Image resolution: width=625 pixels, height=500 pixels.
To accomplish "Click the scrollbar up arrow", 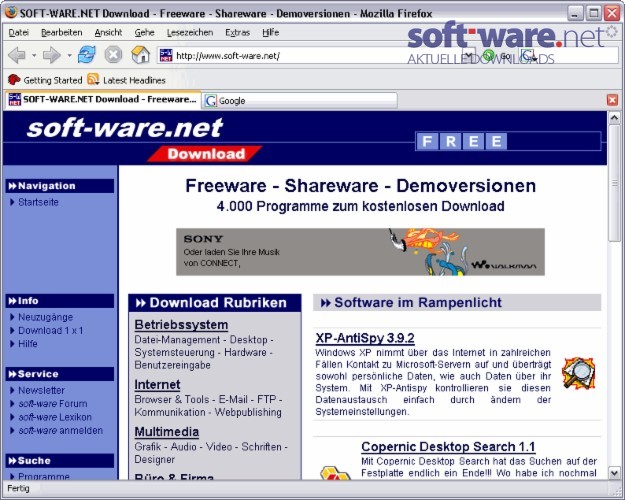I will 614,118.
